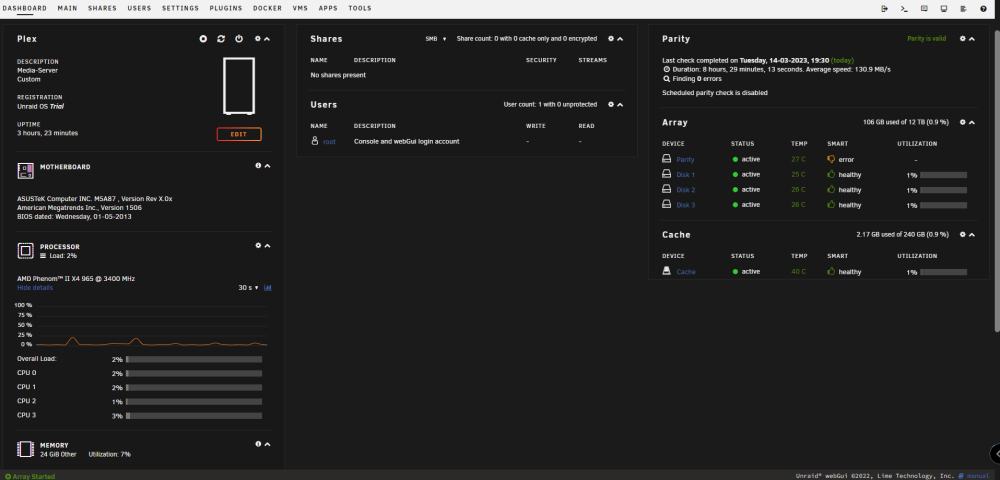
Task: Click the server case image
Action: [239, 86]
